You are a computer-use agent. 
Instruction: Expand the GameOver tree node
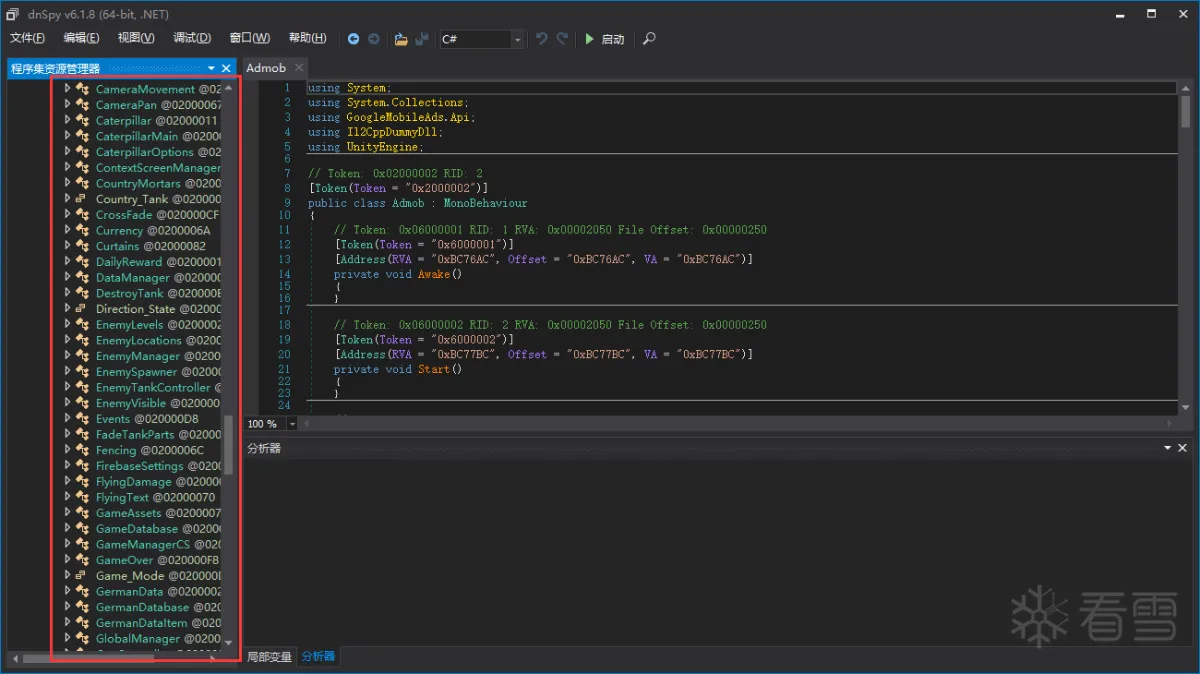[67, 560]
